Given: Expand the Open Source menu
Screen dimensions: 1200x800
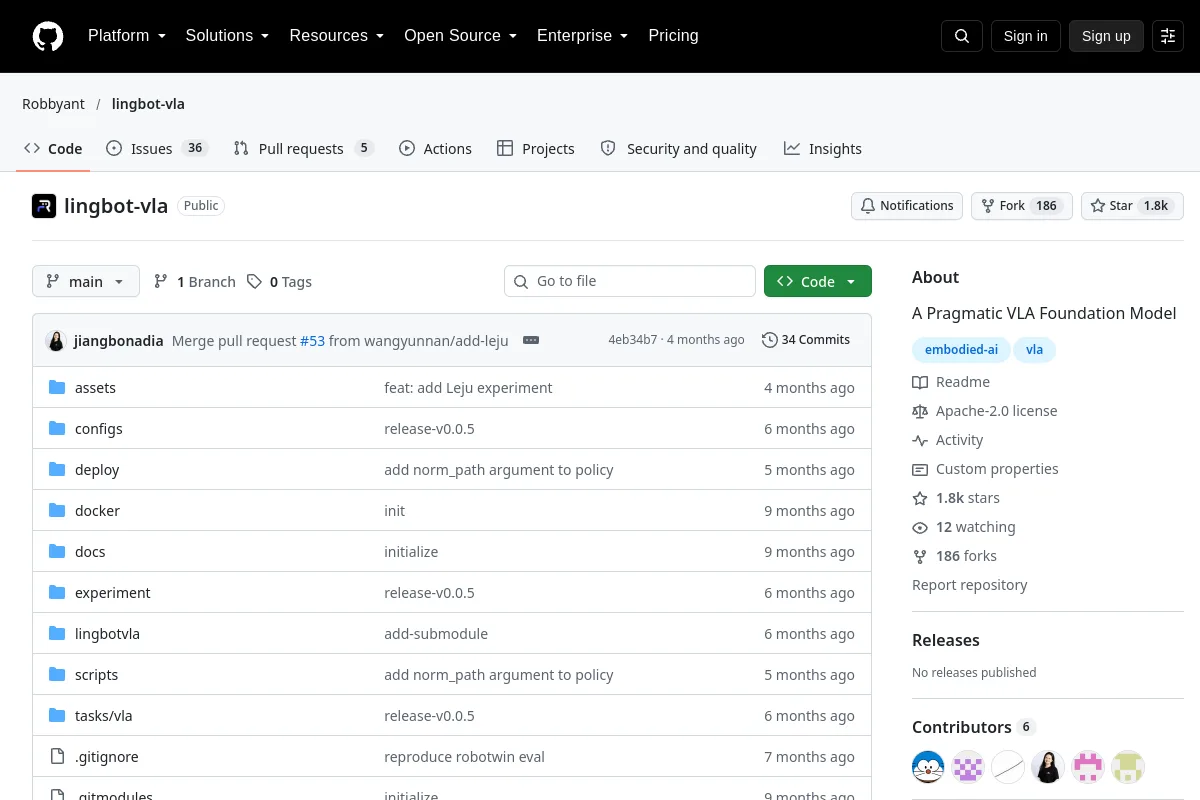Looking at the screenshot, I should 461,36.
